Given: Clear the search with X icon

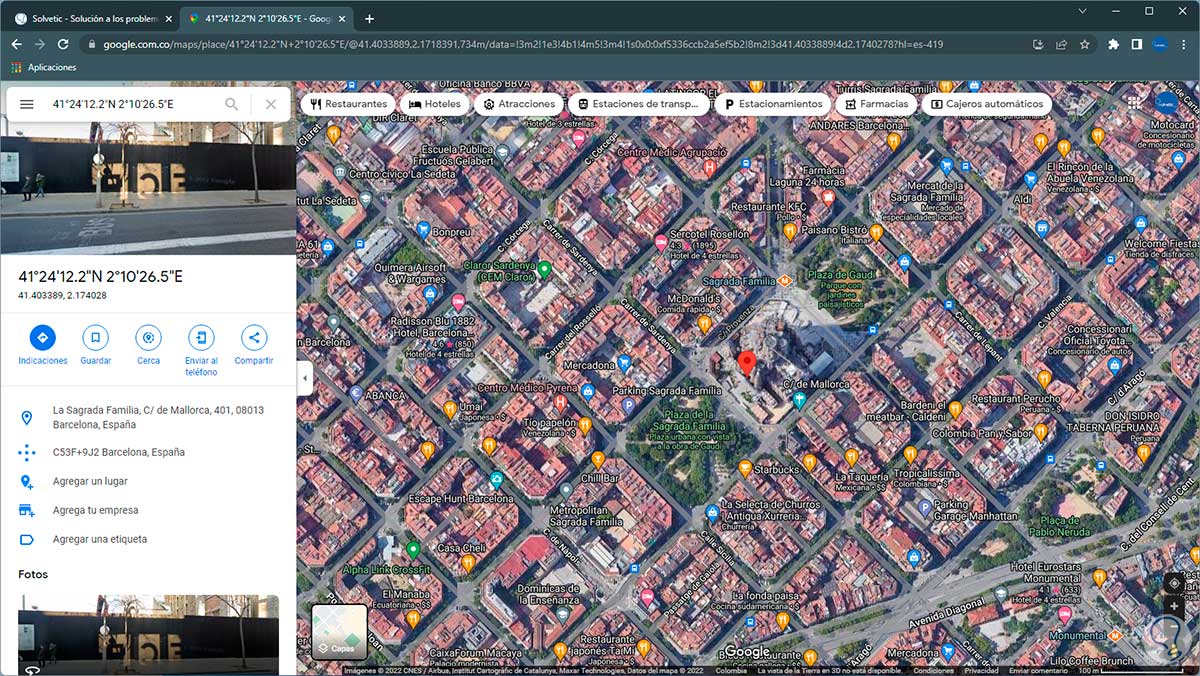Looking at the screenshot, I should pyautogui.click(x=271, y=104).
